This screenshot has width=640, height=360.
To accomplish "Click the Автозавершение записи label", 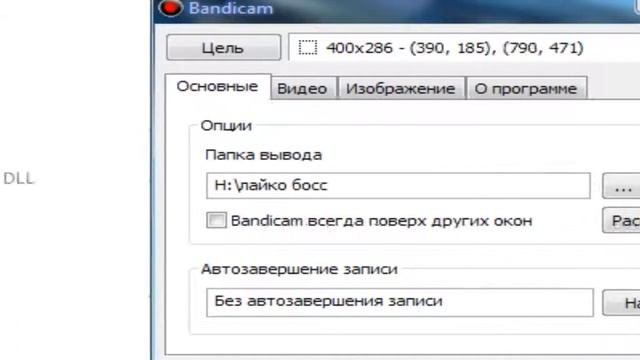I will point(299,269).
